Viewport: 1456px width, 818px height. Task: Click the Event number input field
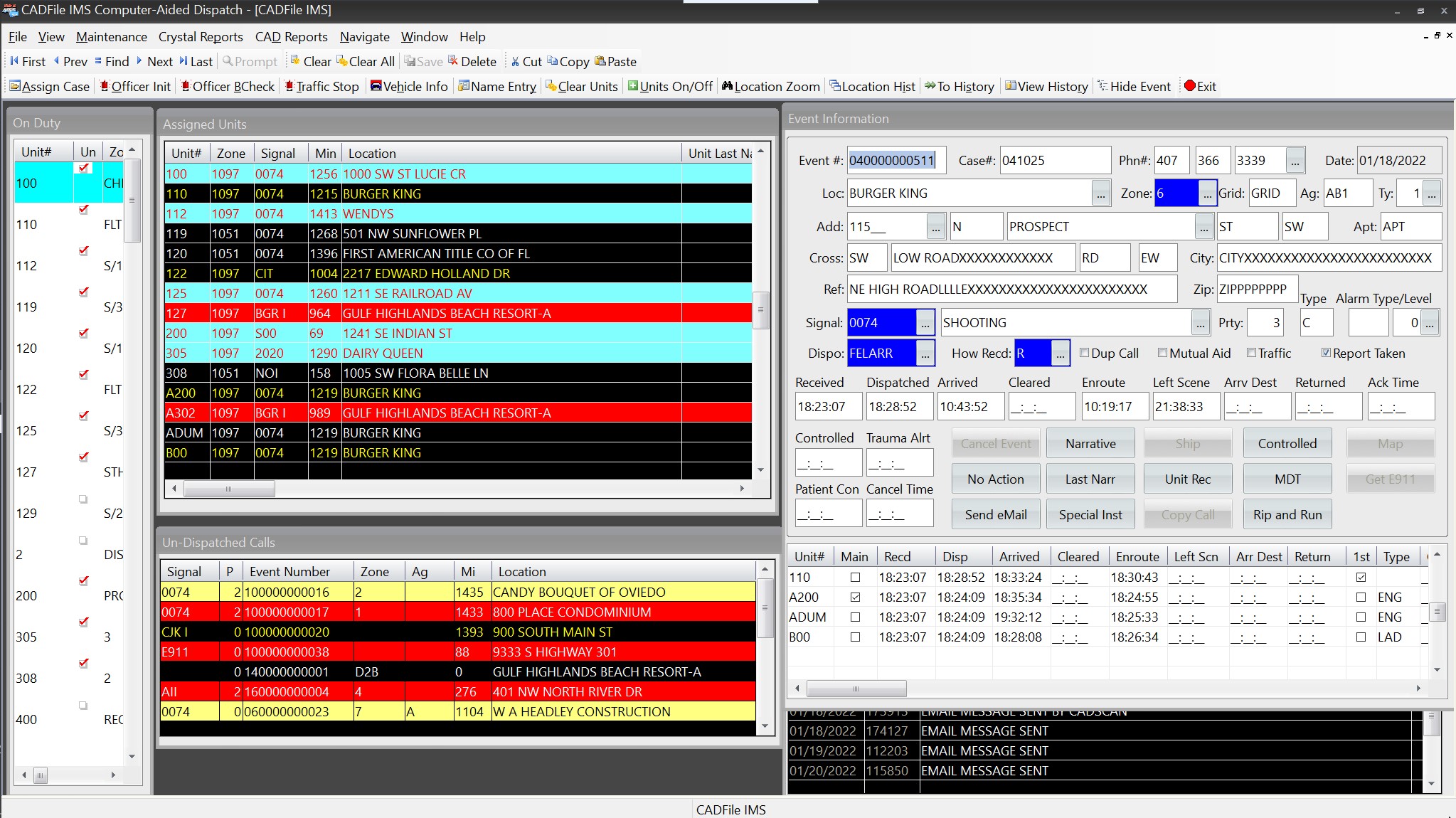click(896, 161)
